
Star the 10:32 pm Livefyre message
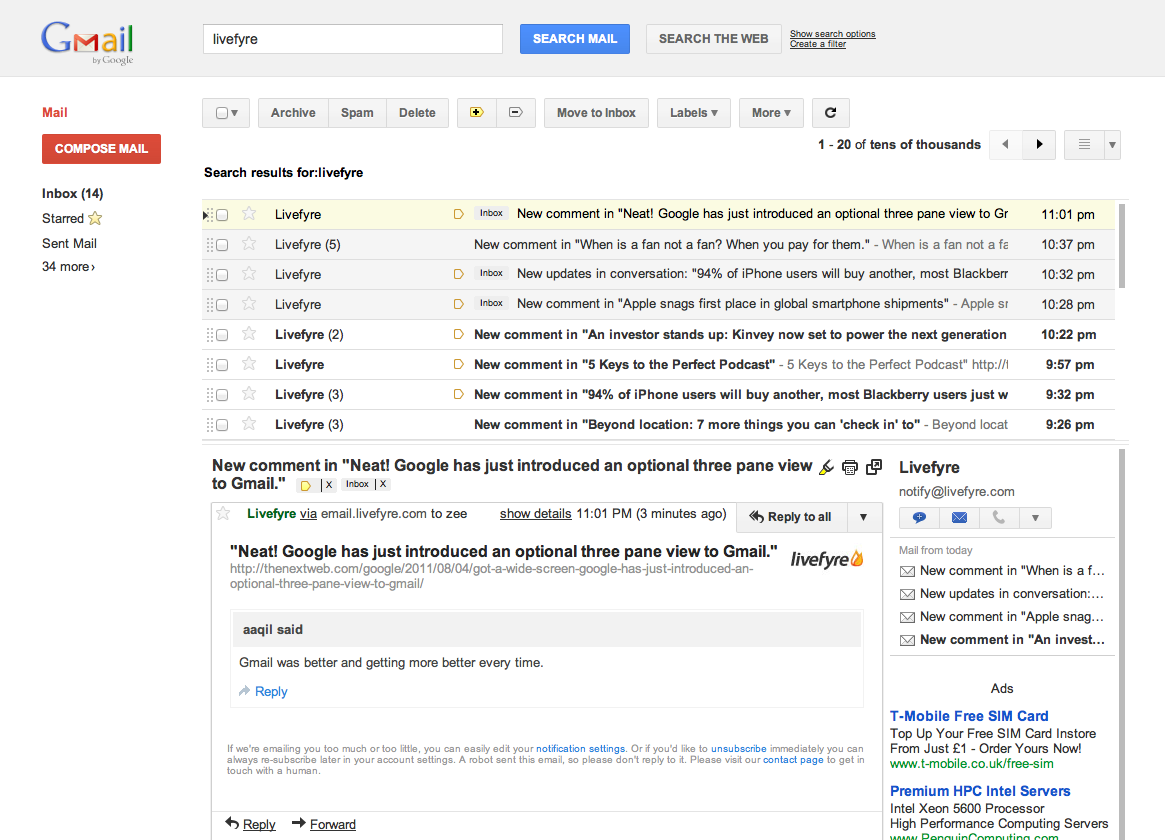click(249, 274)
